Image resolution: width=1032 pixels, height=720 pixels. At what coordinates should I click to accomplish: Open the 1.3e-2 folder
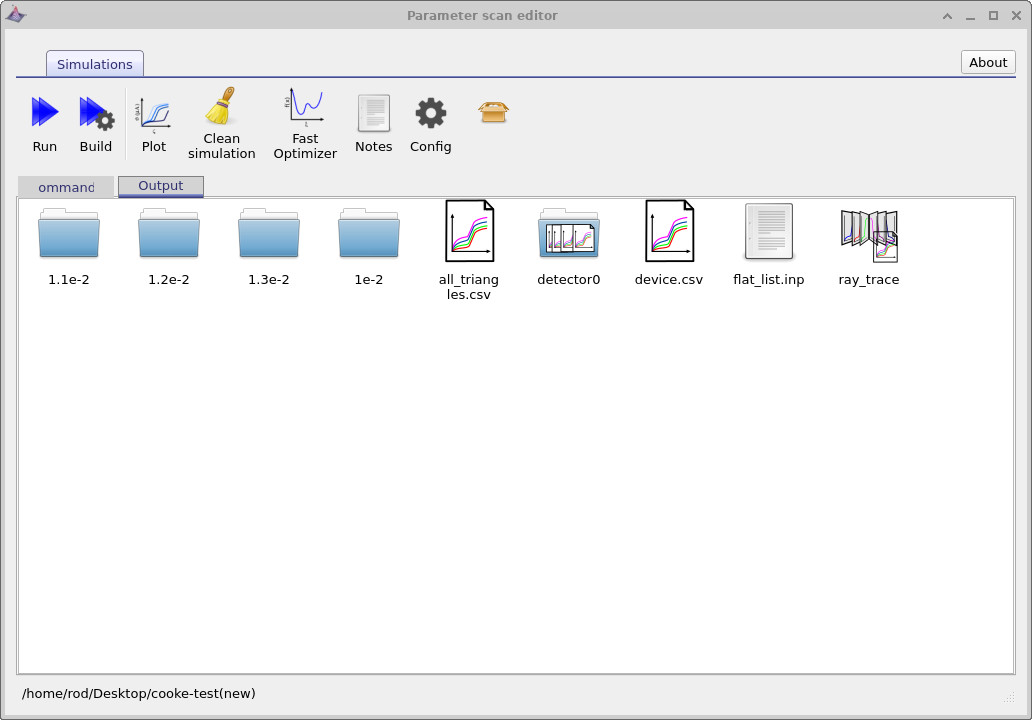point(268,240)
